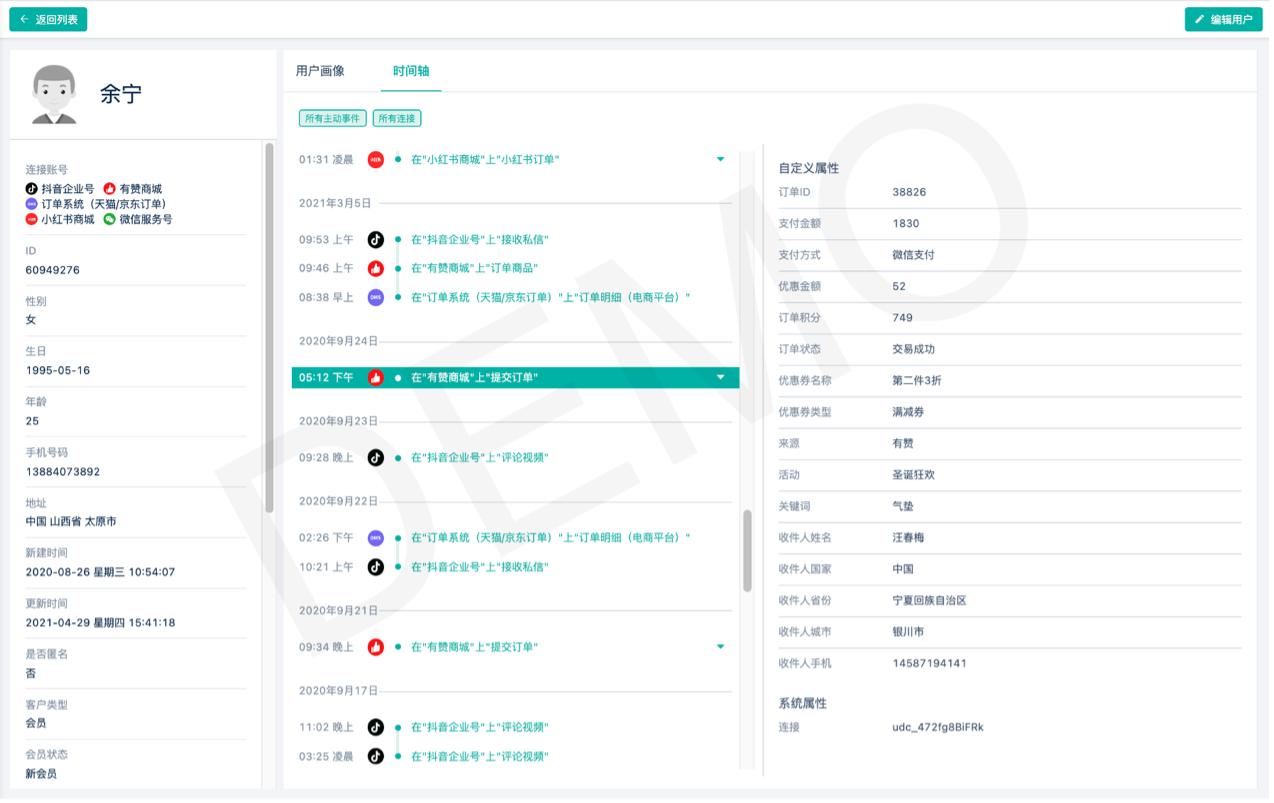Toggle the 所有连接 filter chip
1274x803 pixels.
point(399,118)
